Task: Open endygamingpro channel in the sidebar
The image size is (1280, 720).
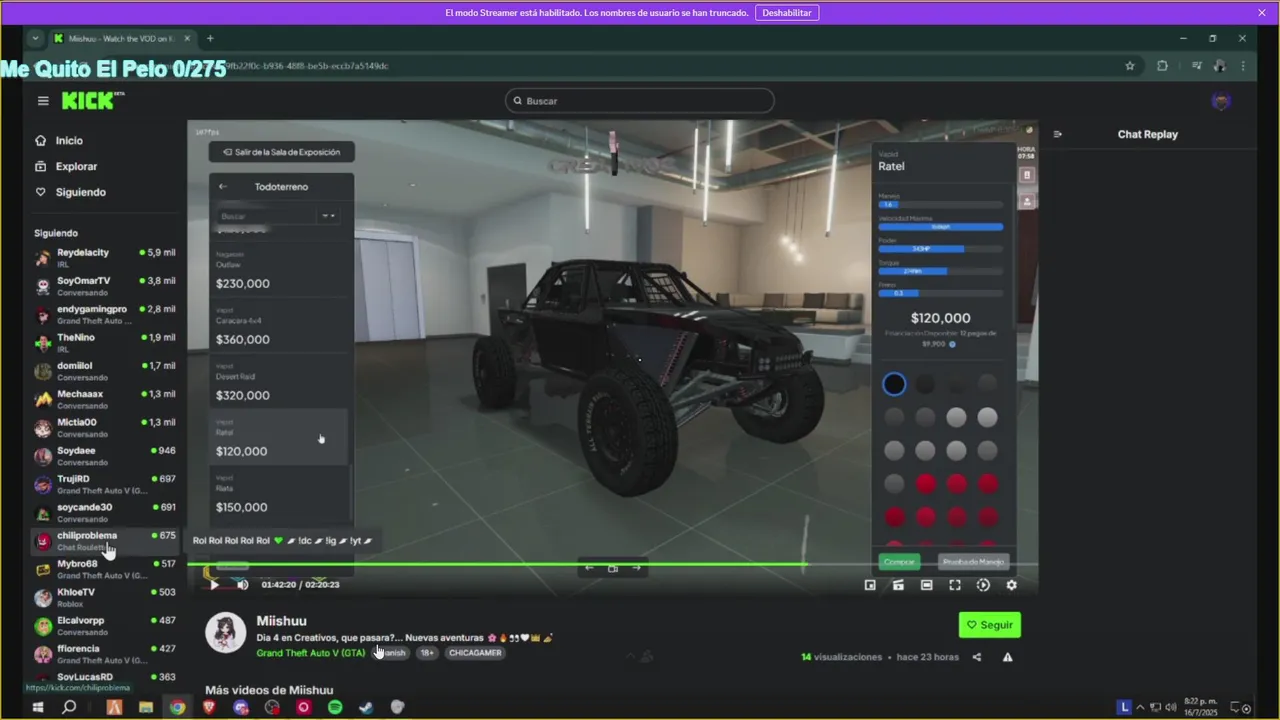Action: [104, 314]
